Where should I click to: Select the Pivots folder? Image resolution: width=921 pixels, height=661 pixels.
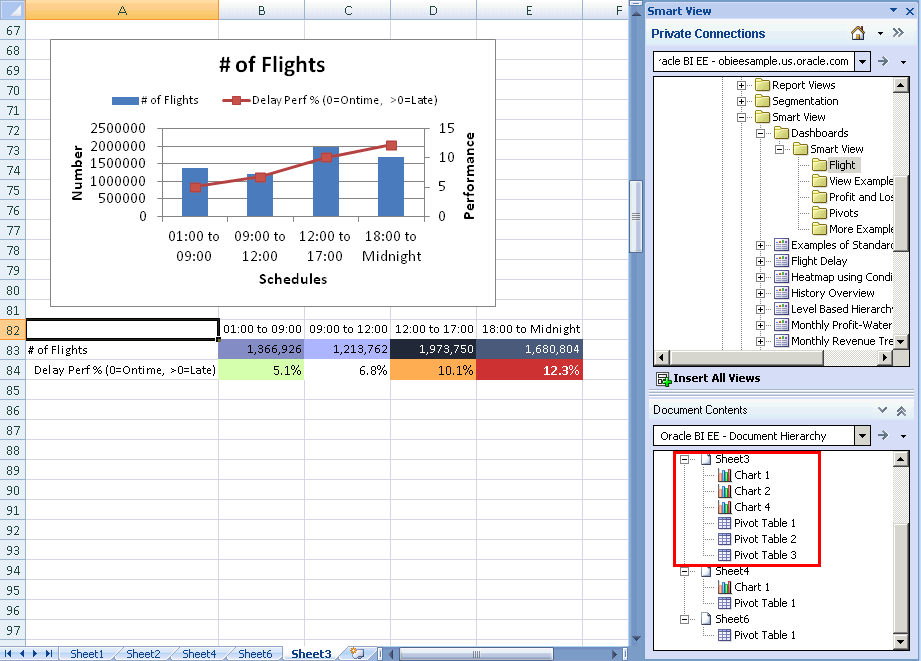pos(843,213)
